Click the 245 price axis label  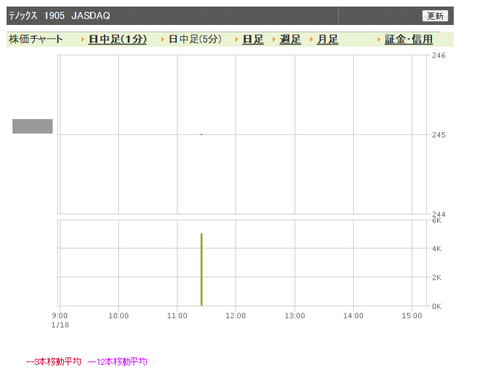439,135
